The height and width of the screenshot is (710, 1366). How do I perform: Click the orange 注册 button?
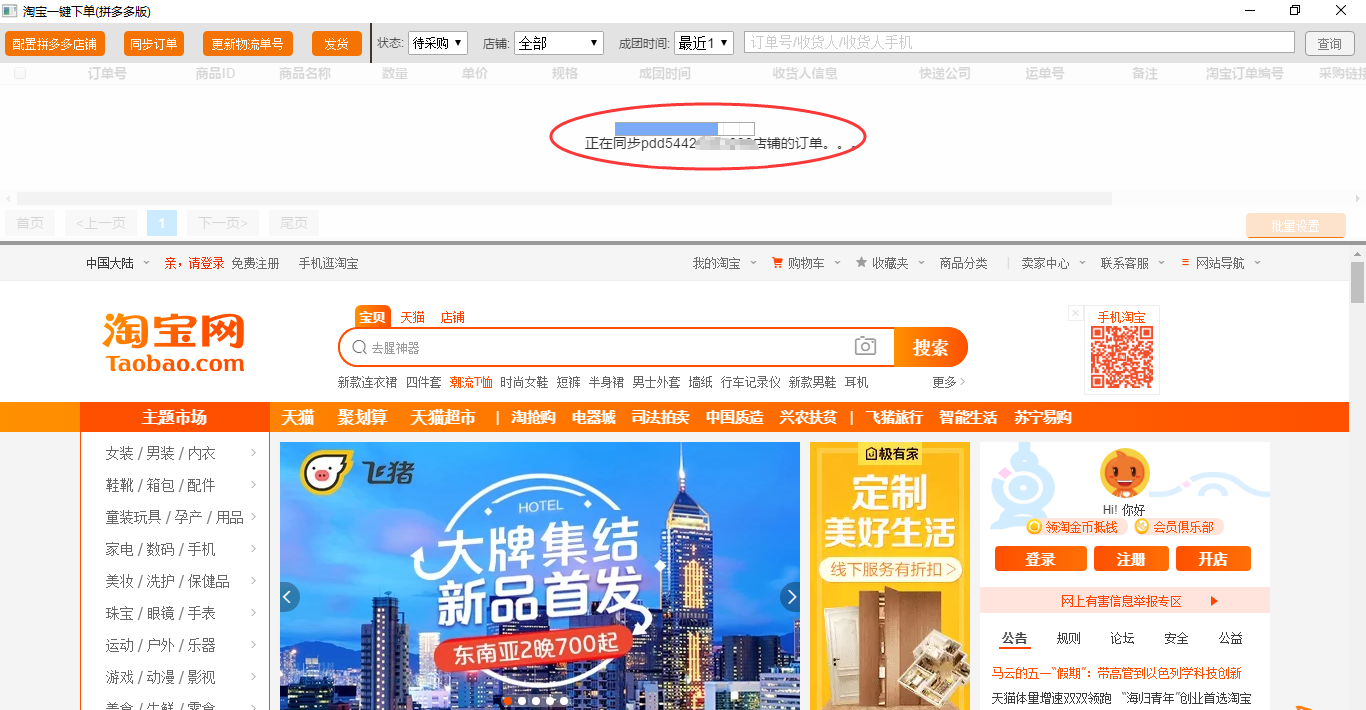click(1132, 559)
